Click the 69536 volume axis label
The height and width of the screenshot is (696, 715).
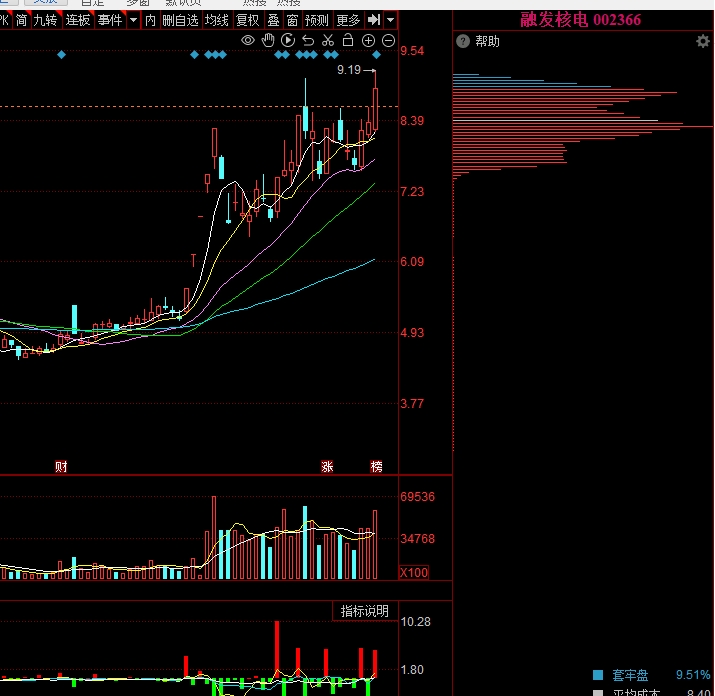tap(417, 497)
